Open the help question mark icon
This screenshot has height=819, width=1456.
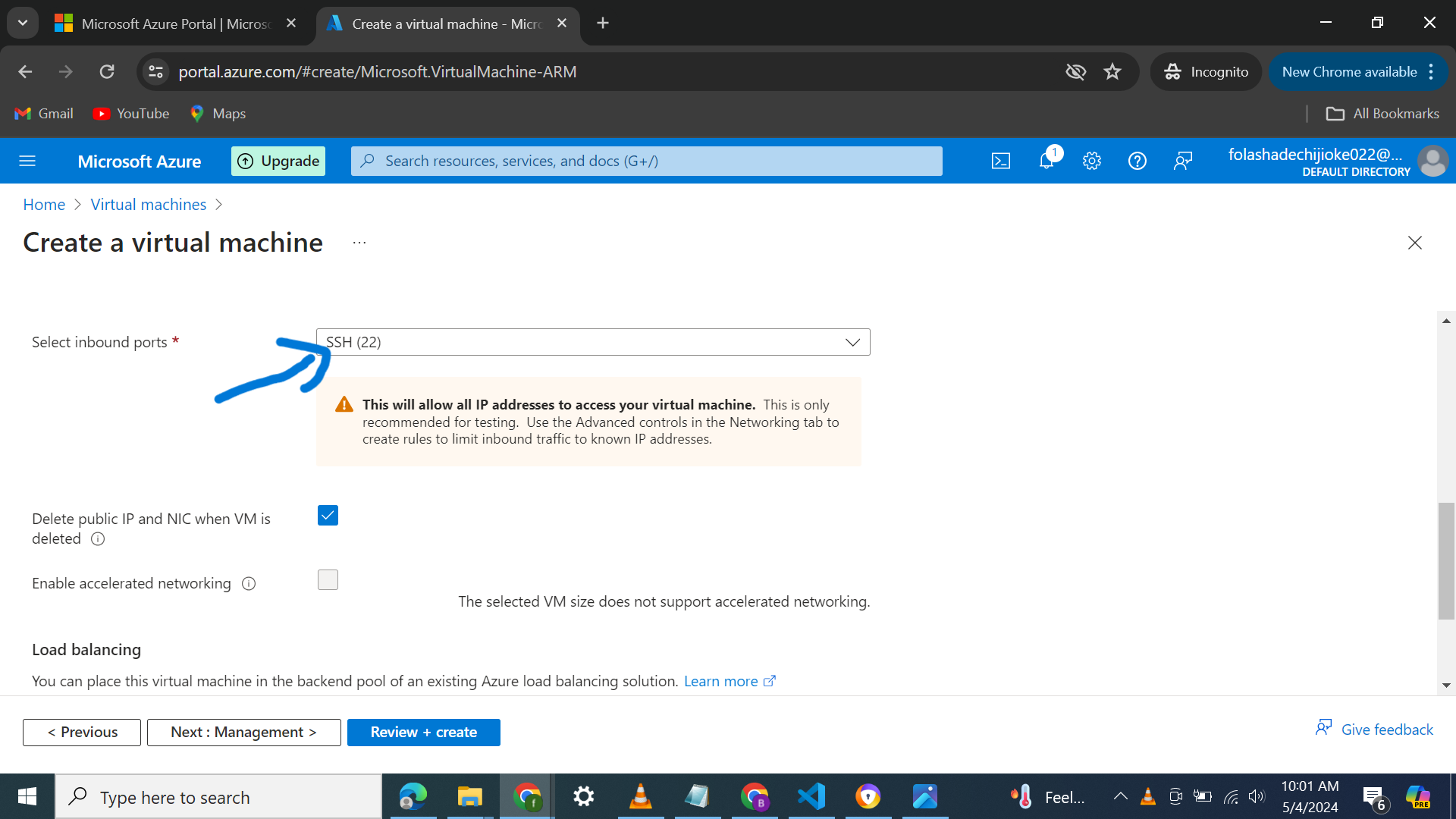click(x=1137, y=161)
